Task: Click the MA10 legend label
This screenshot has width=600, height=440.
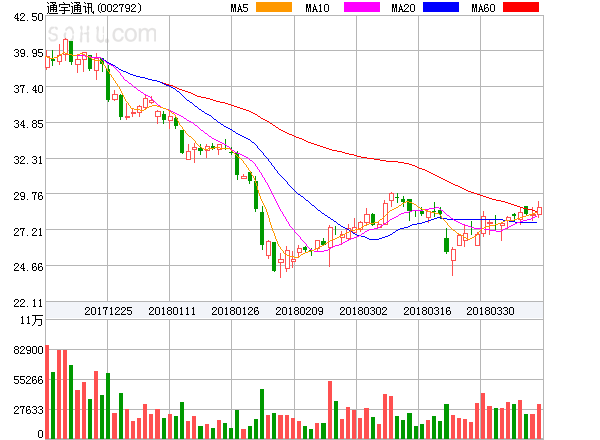Action: pos(317,8)
